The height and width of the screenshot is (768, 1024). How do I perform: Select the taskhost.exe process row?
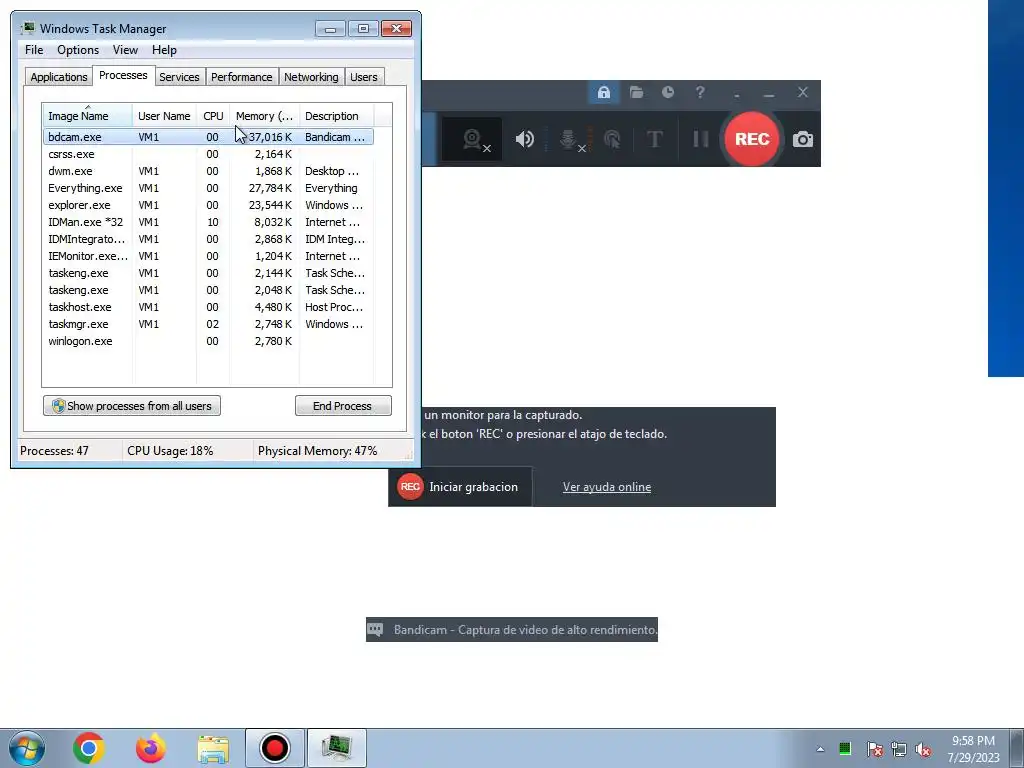click(208, 307)
